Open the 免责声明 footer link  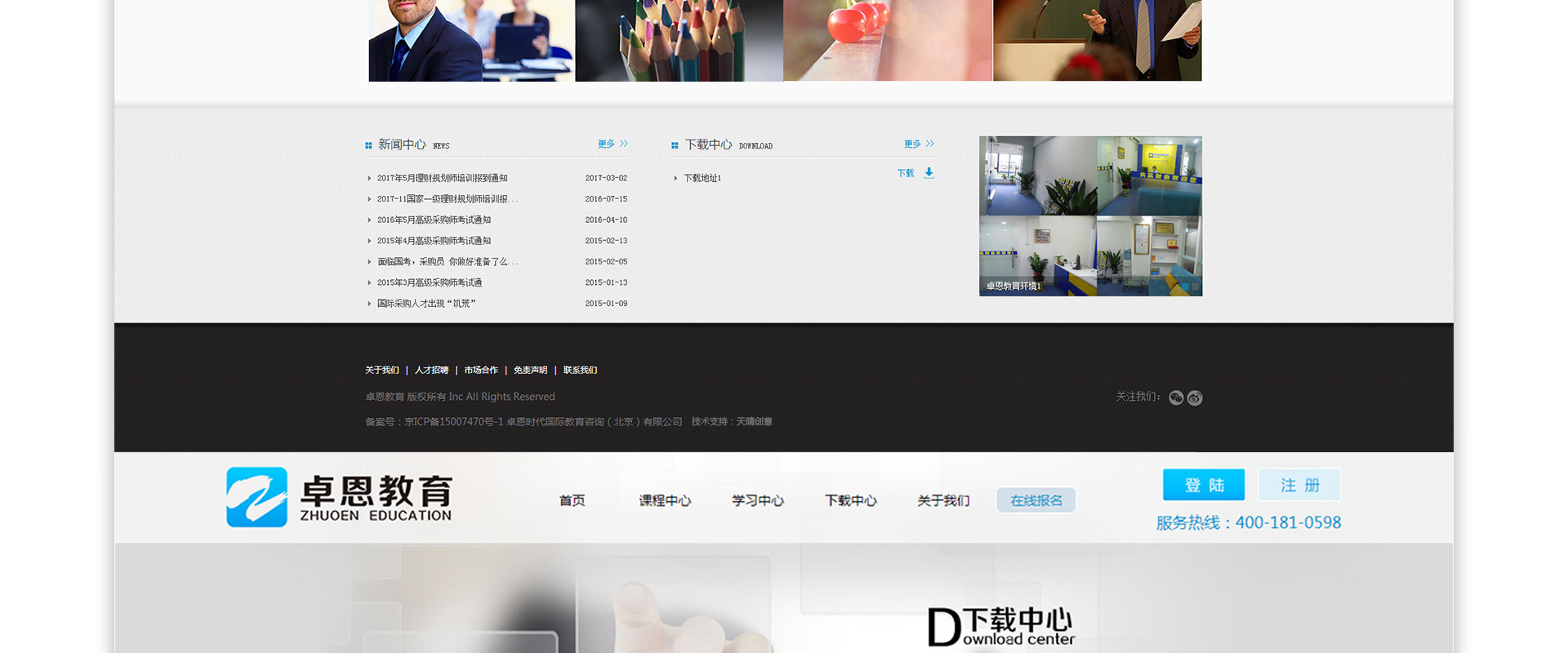530,370
